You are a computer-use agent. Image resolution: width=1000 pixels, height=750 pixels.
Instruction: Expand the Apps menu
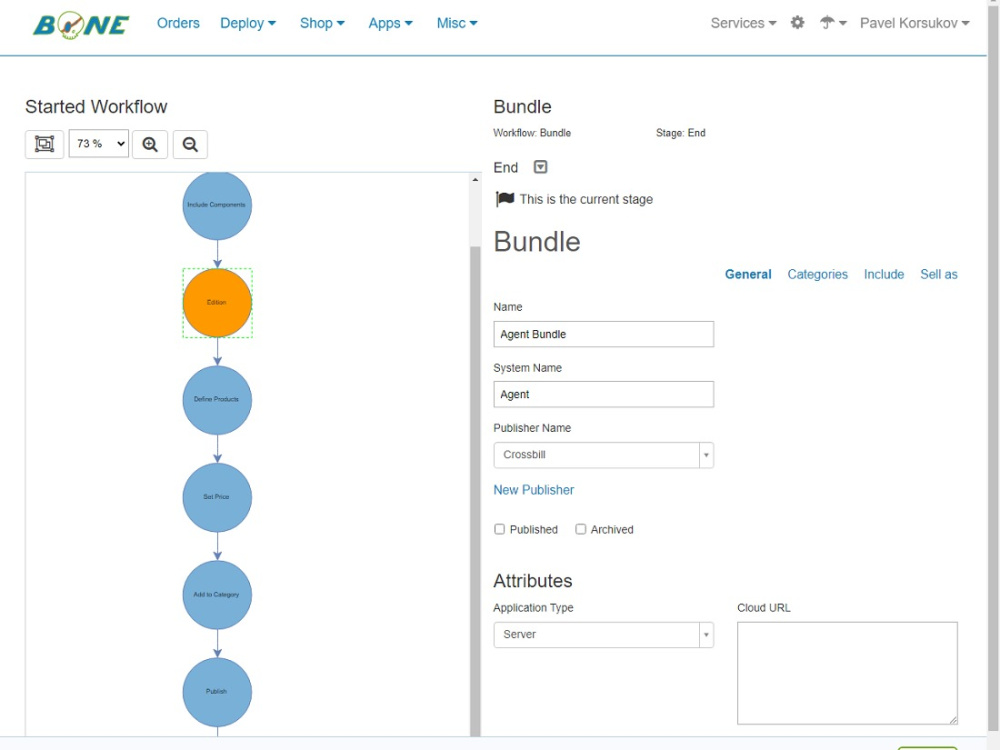coord(390,23)
